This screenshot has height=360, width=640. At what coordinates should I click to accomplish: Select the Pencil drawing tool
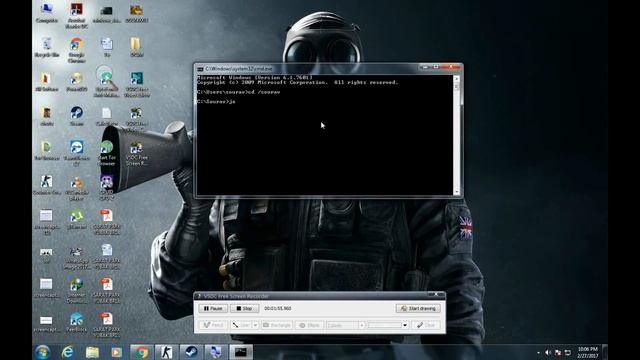point(213,325)
